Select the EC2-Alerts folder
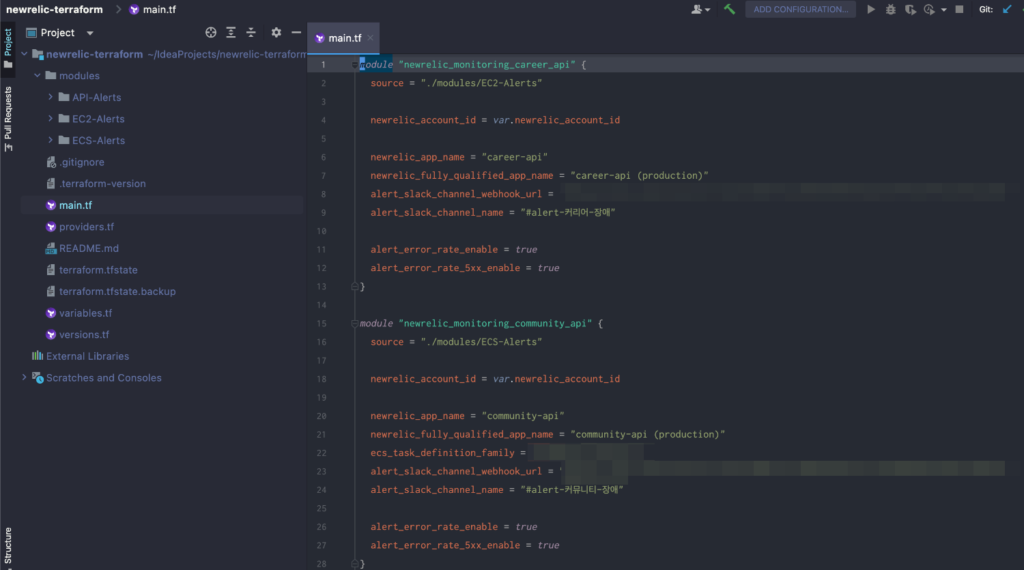The height and width of the screenshot is (570, 1024). pos(91,119)
